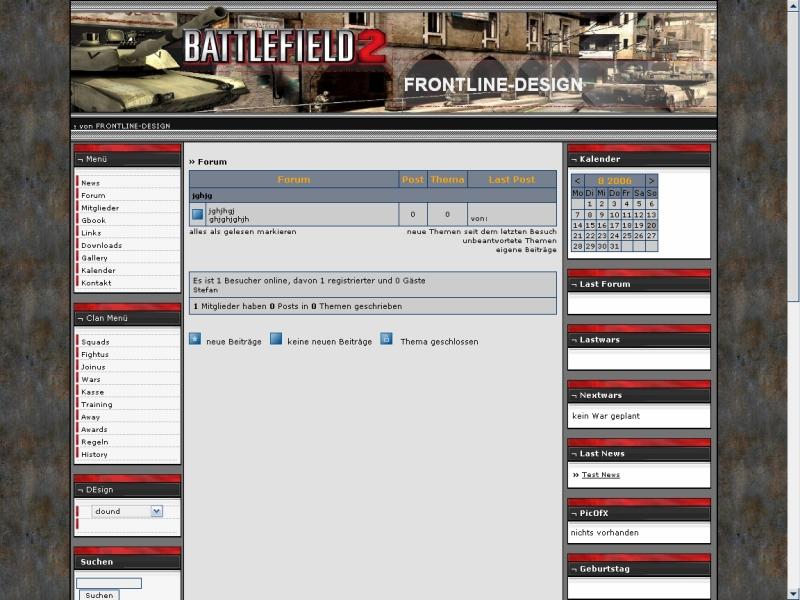Open online user Stefan's profile

click(205, 290)
